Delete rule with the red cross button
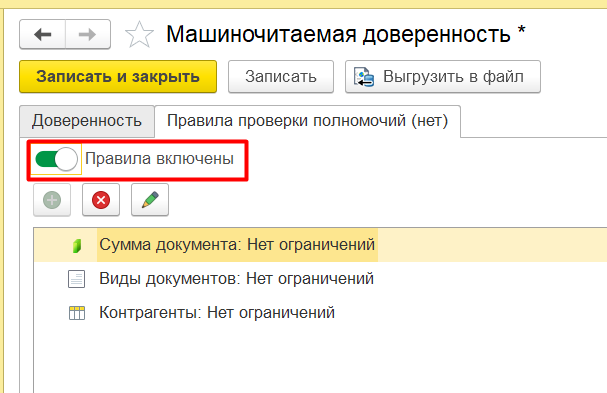 coord(101,200)
